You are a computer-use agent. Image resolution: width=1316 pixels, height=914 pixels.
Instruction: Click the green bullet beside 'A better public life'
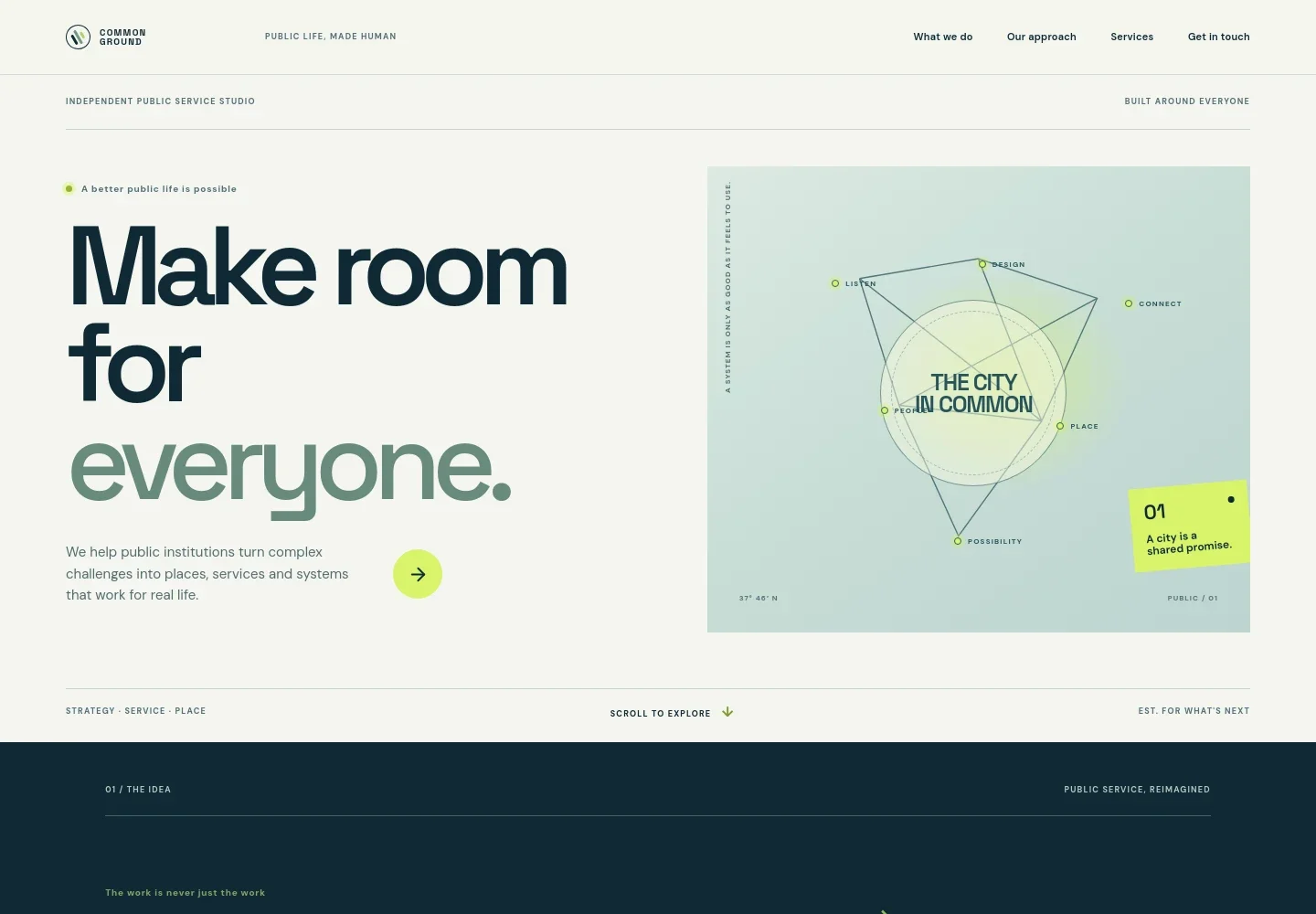[69, 189]
